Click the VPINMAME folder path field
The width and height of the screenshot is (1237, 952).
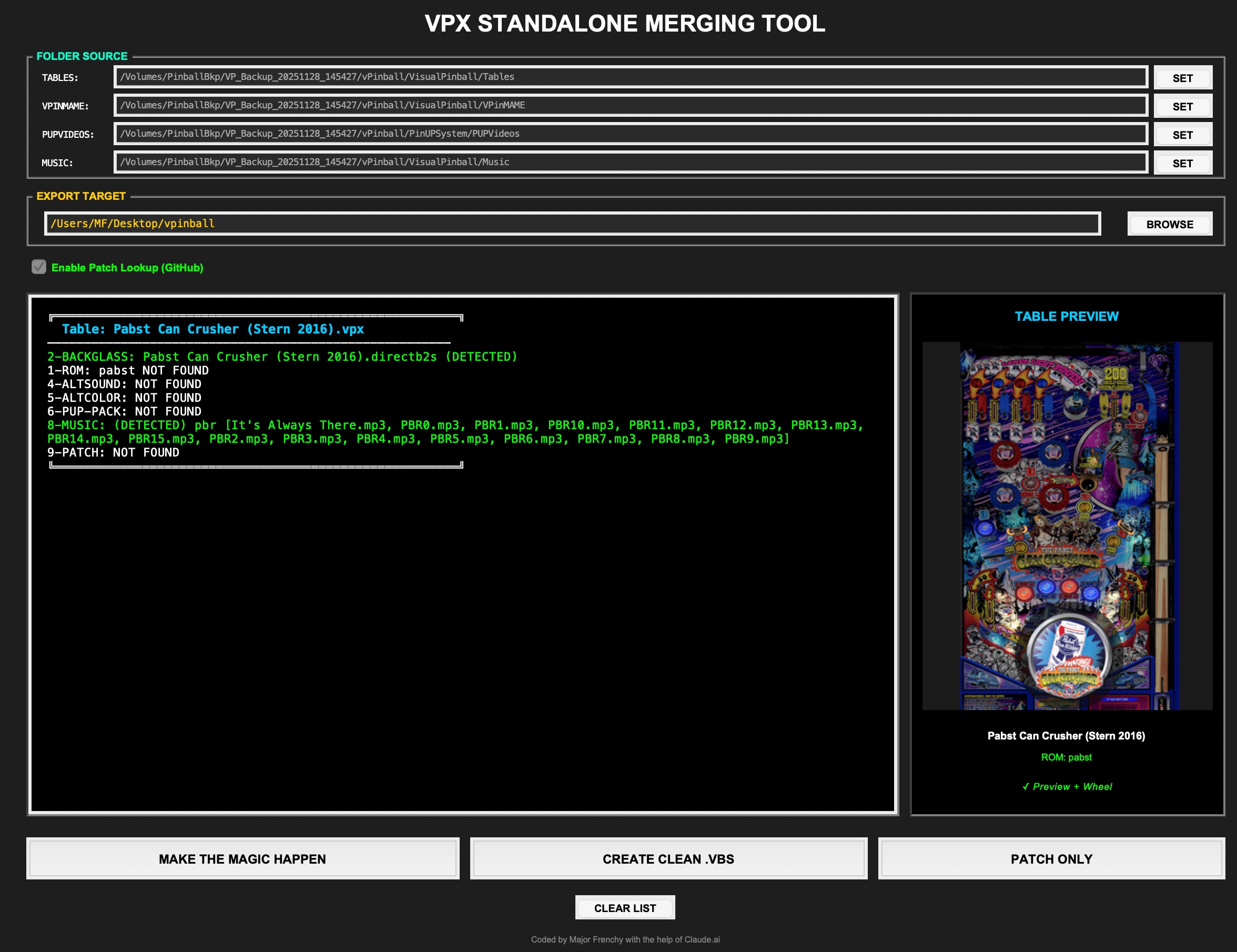[x=630, y=105]
